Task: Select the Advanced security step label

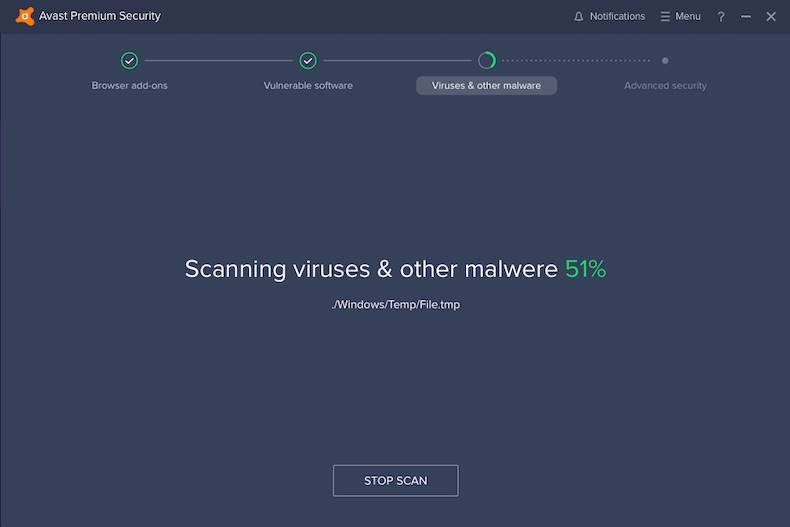Action: point(665,86)
